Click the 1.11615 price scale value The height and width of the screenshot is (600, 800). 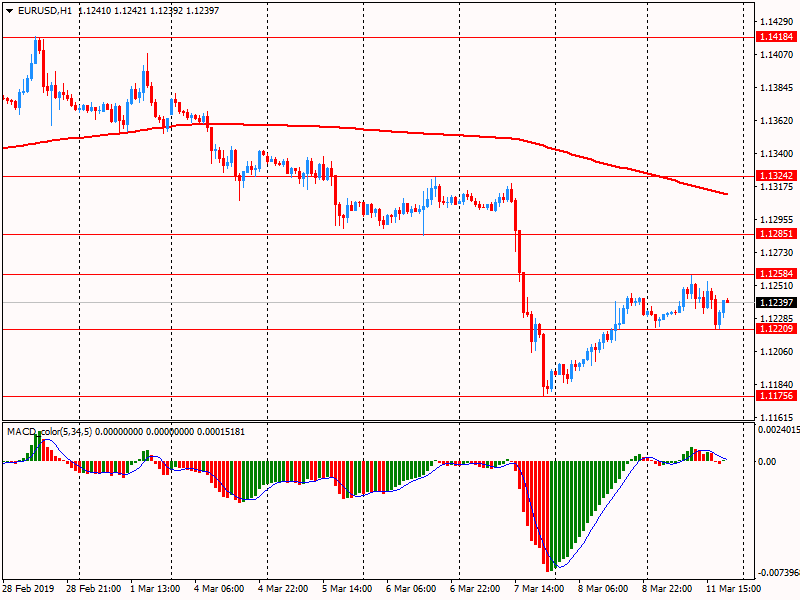777,417
